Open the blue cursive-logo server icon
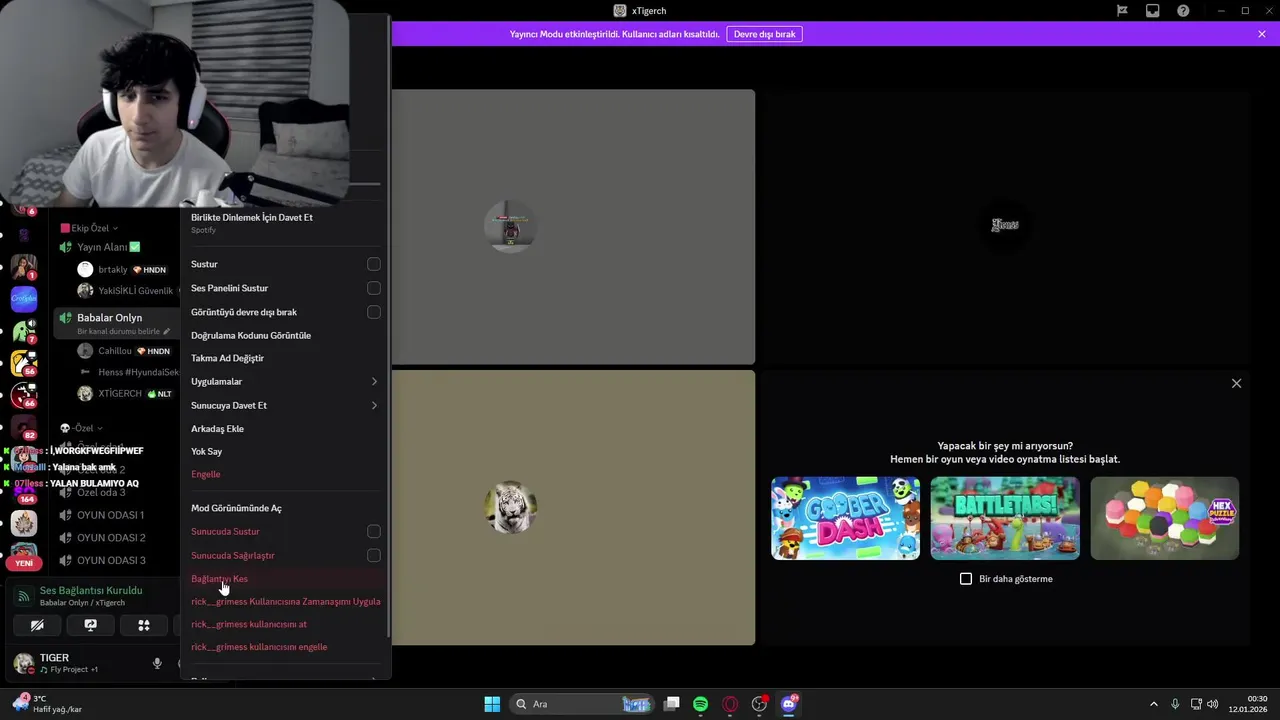 click(x=24, y=299)
